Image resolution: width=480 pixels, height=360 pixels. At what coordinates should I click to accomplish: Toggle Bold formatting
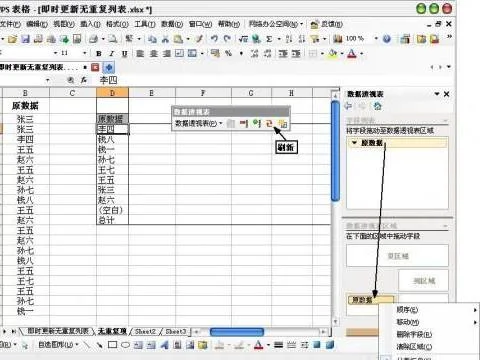tap(99, 53)
